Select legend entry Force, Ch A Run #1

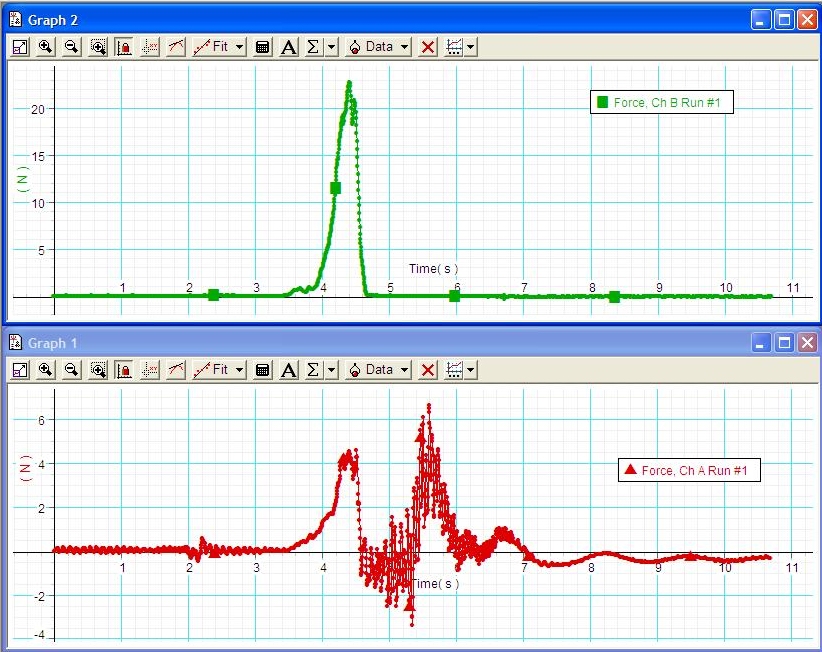689,470
